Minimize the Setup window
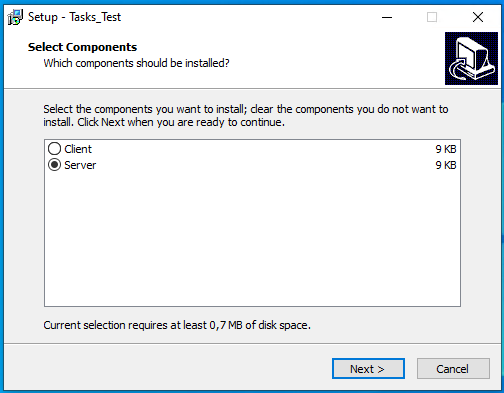Screen dimensions: 504x393 [x=387, y=17]
